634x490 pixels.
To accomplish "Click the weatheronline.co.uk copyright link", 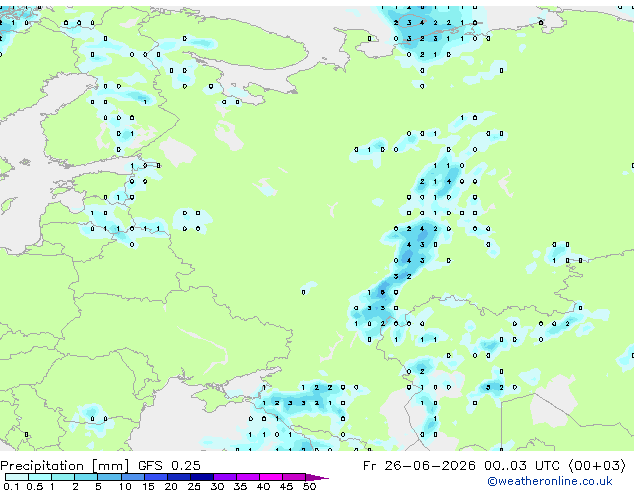I will [x=550, y=481].
